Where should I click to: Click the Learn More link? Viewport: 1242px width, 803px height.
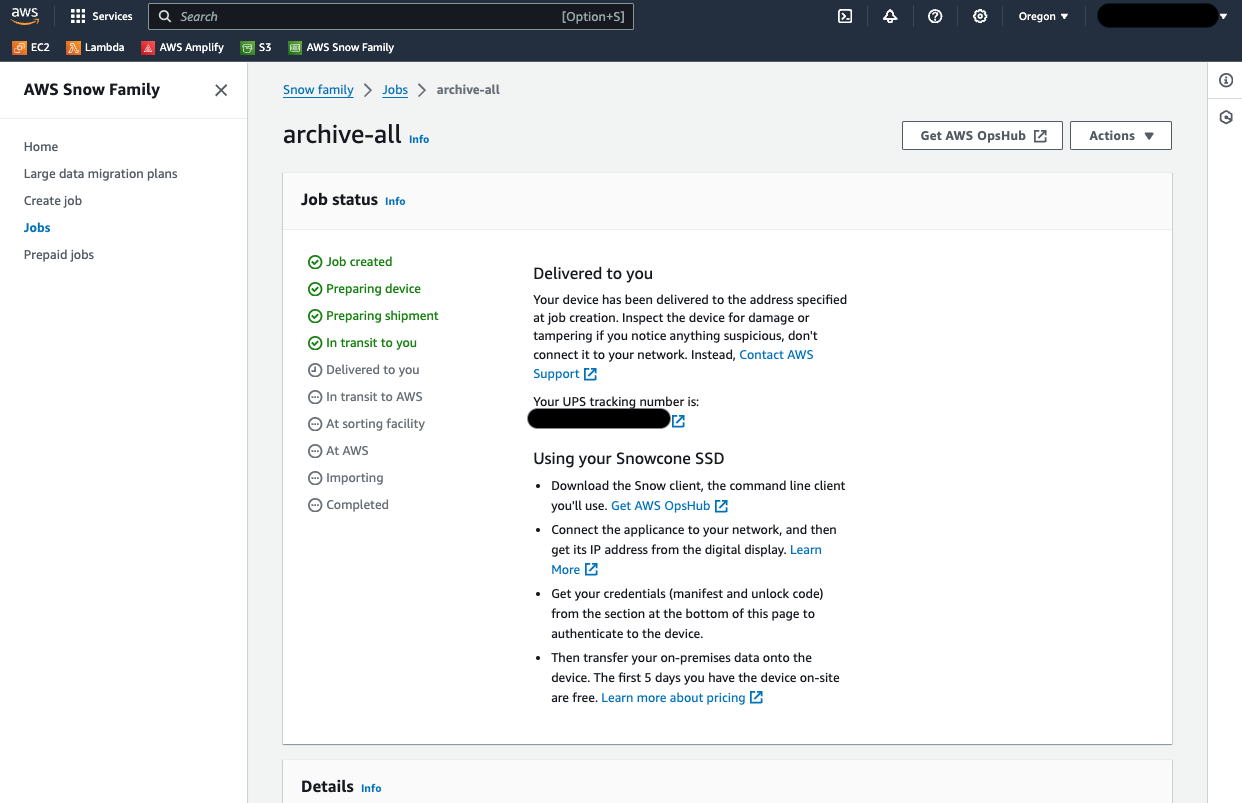[806, 550]
